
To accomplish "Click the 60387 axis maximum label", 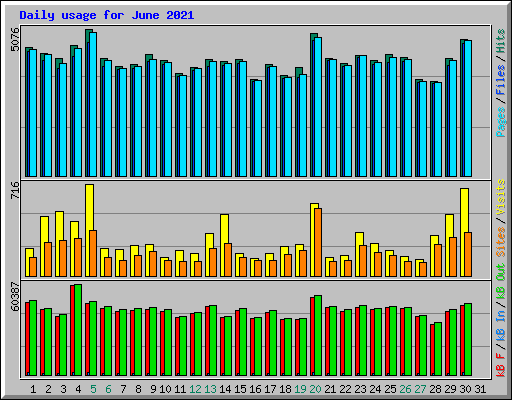I will click(x=15, y=296).
